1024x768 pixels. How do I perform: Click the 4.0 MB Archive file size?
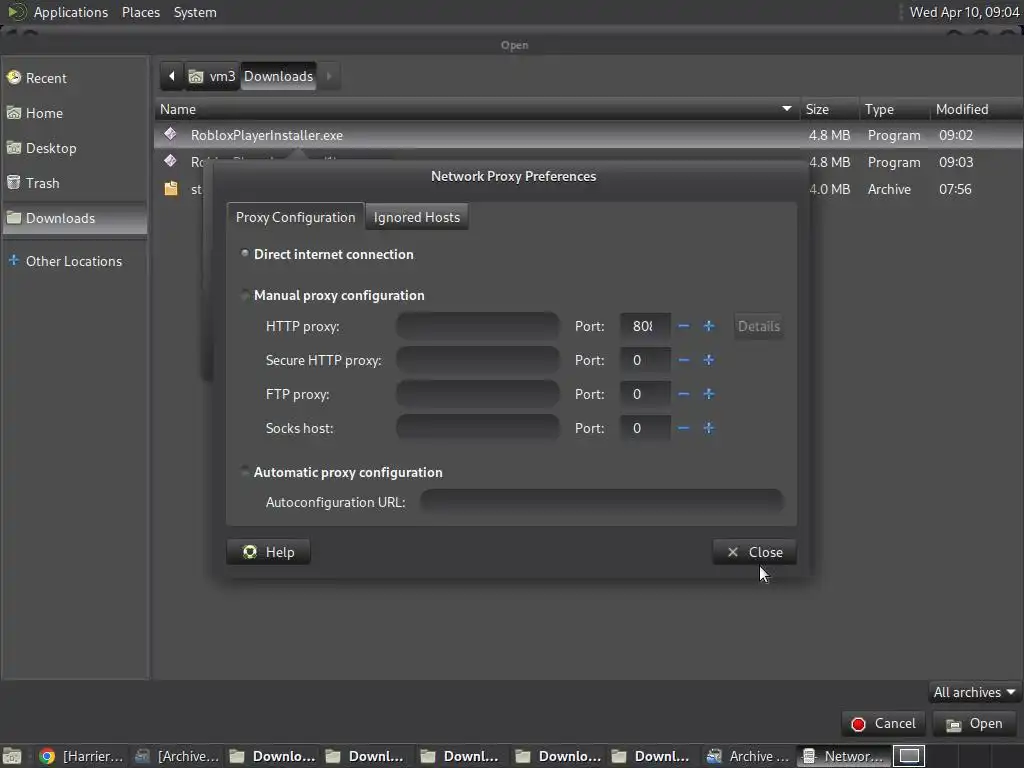tap(829, 189)
